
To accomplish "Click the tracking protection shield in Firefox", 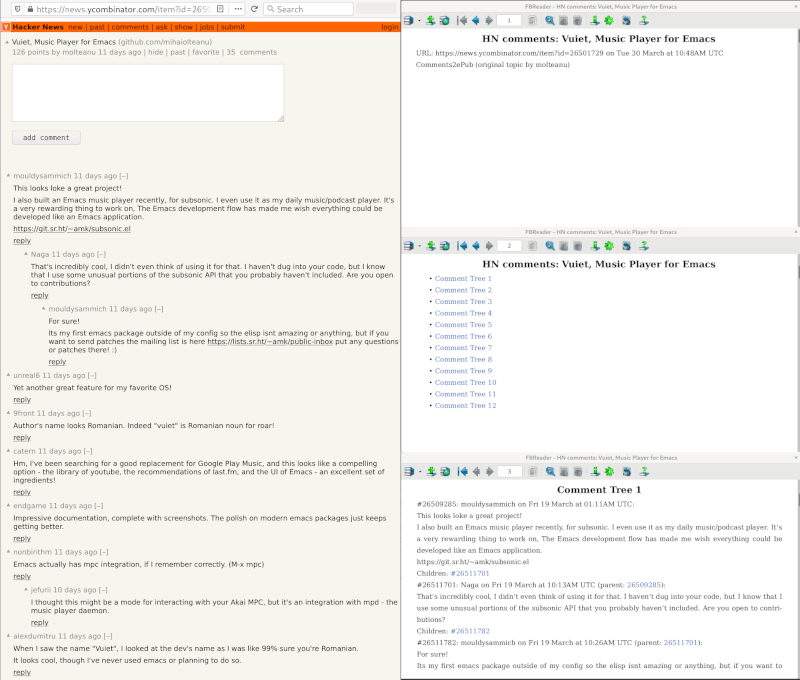I will tap(17, 9).
